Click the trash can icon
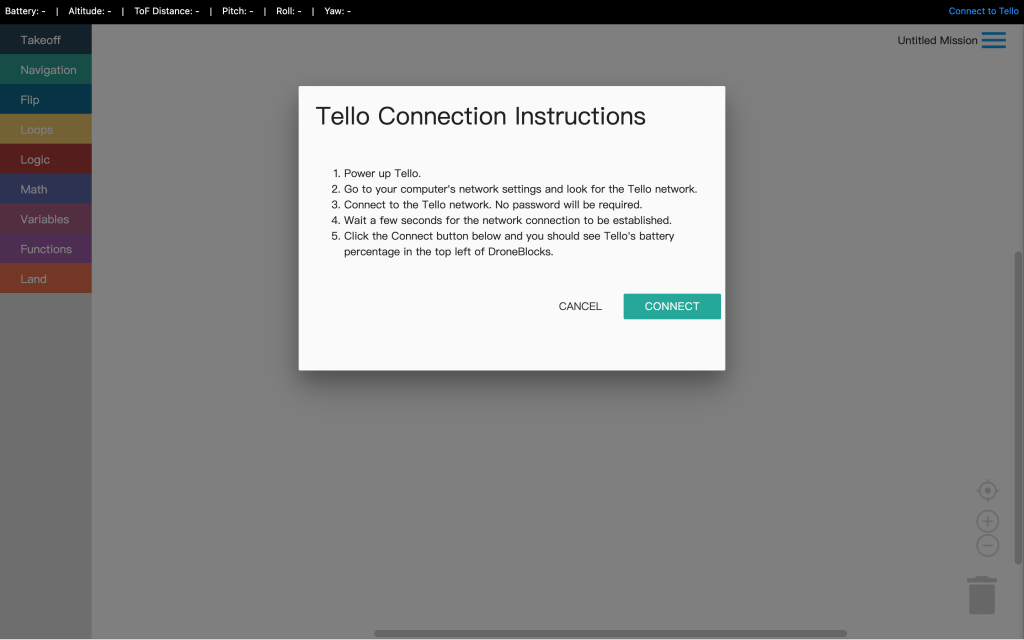Image resolution: width=1024 pixels, height=640 pixels. pos(982,595)
